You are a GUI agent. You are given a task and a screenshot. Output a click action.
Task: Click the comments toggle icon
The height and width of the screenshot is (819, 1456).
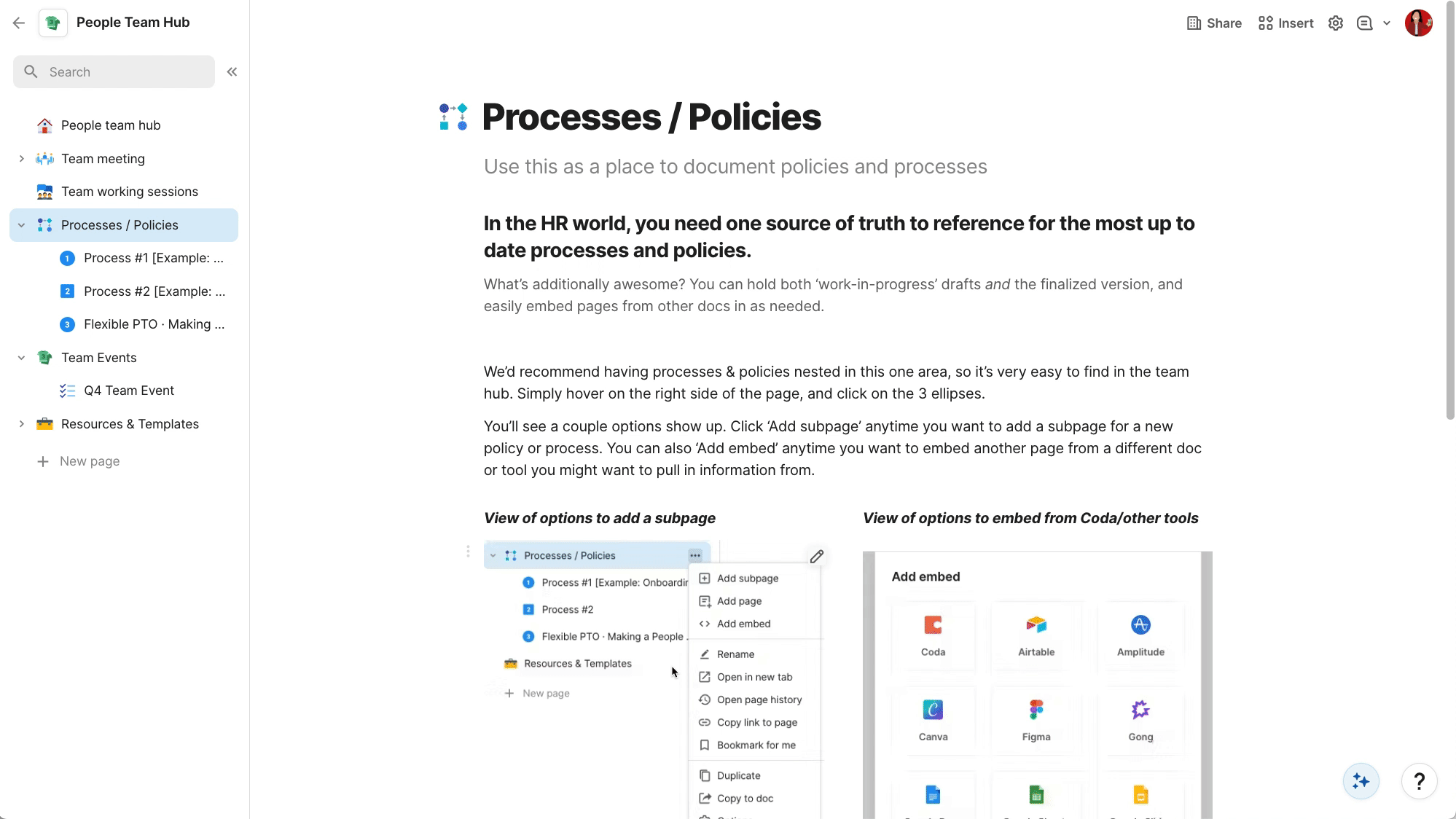coord(1364,22)
